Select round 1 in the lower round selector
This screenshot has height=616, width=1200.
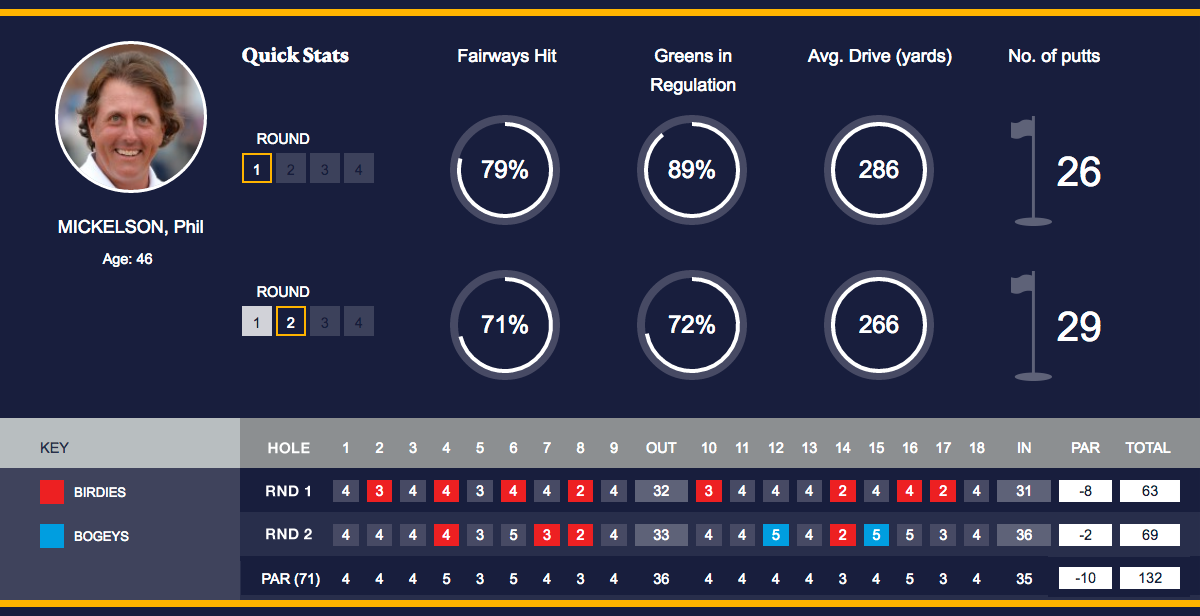point(257,322)
